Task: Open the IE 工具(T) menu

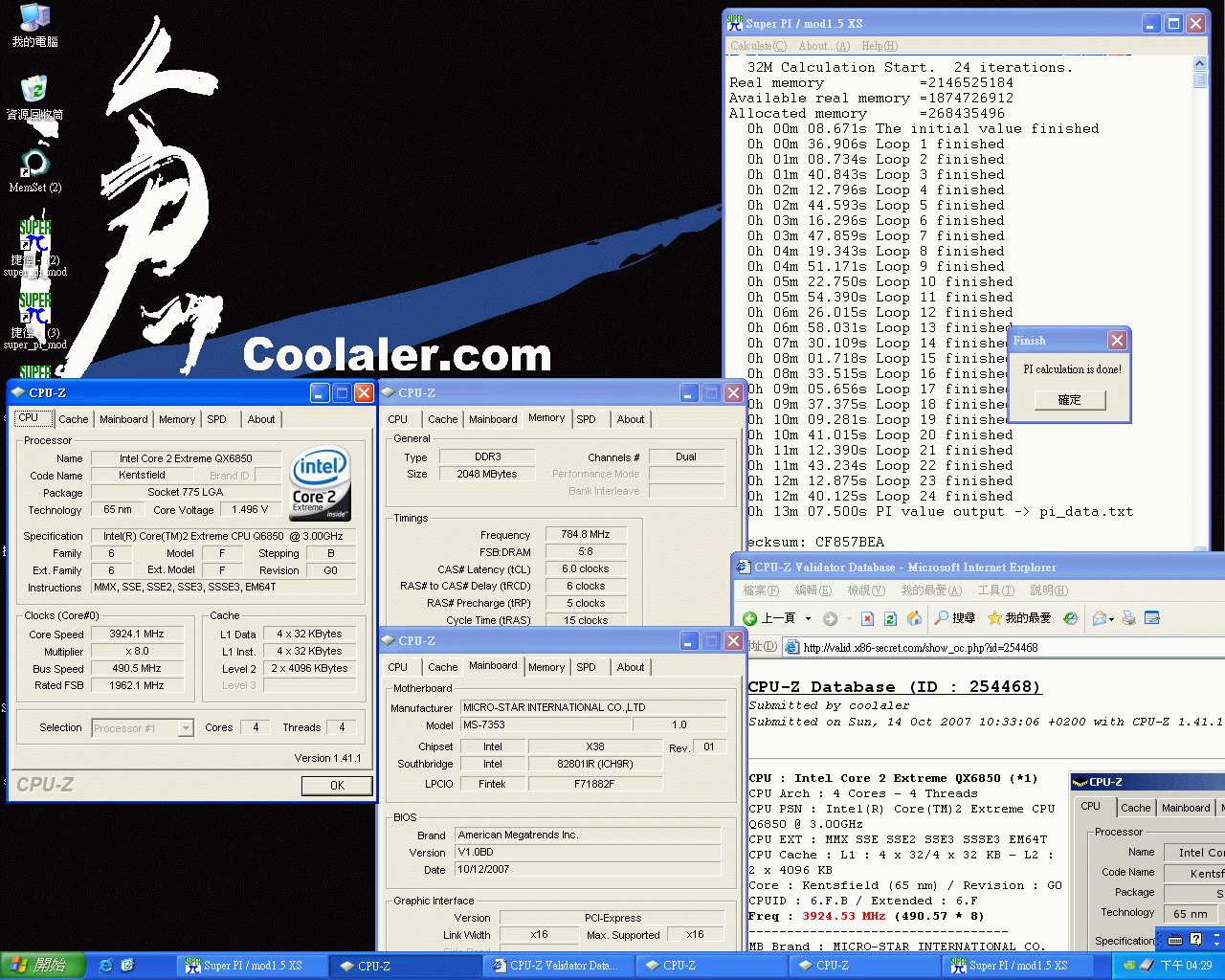Action: [x=996, y=590]
